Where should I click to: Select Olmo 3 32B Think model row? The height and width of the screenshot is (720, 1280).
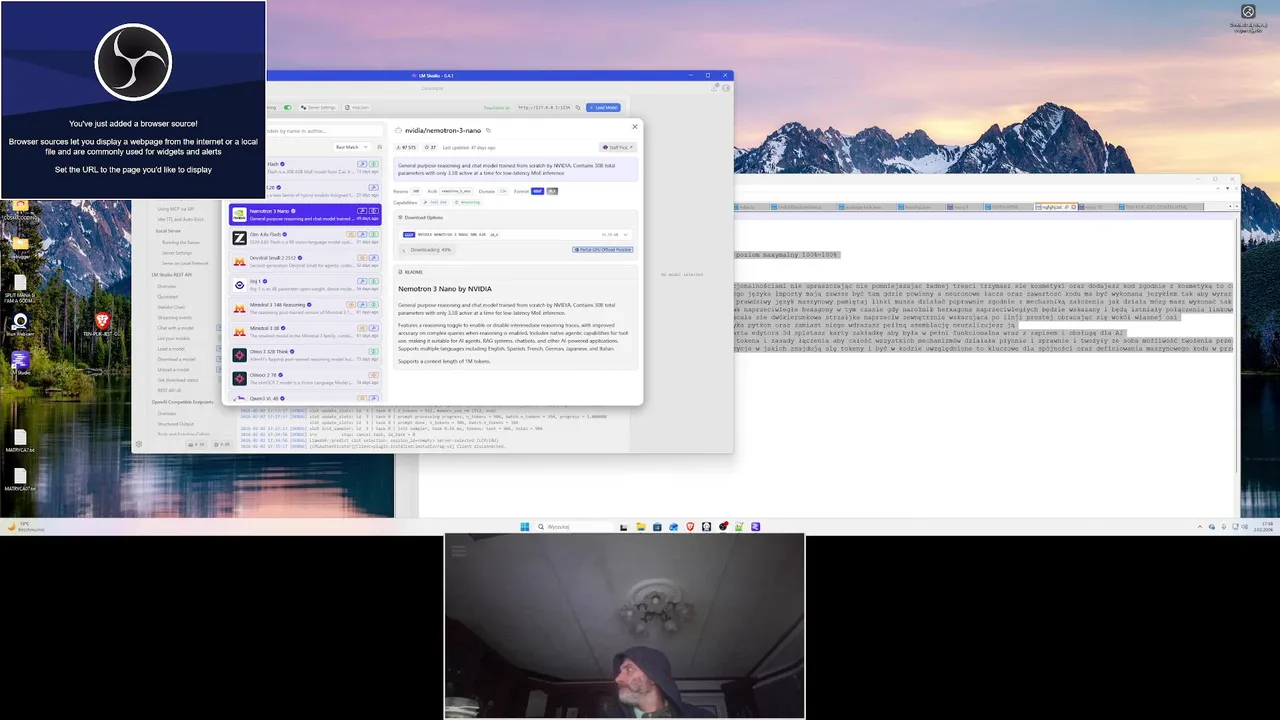tap(305, 355)
